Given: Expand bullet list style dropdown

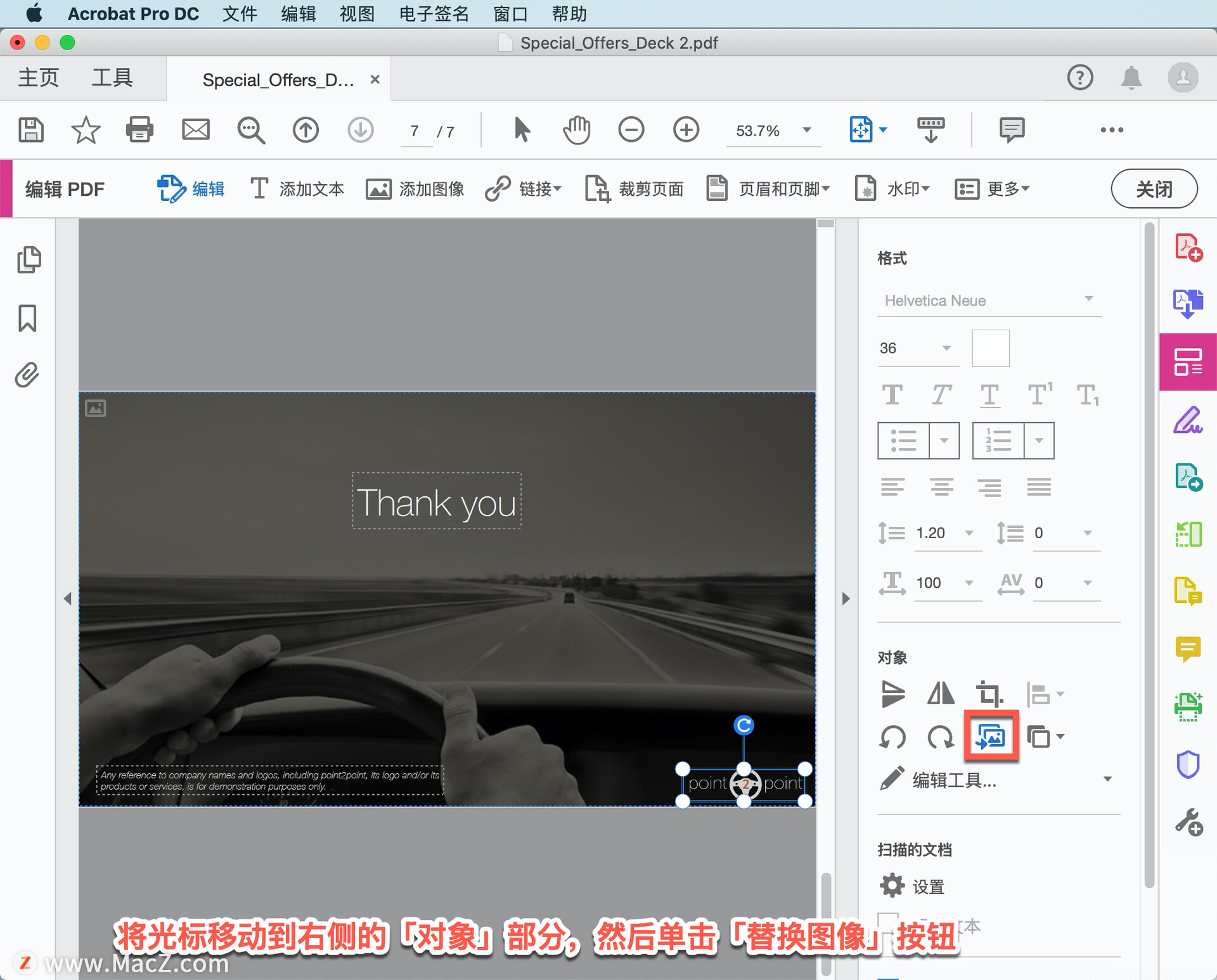Looking at the screenshot, I should tap(944, 441).
